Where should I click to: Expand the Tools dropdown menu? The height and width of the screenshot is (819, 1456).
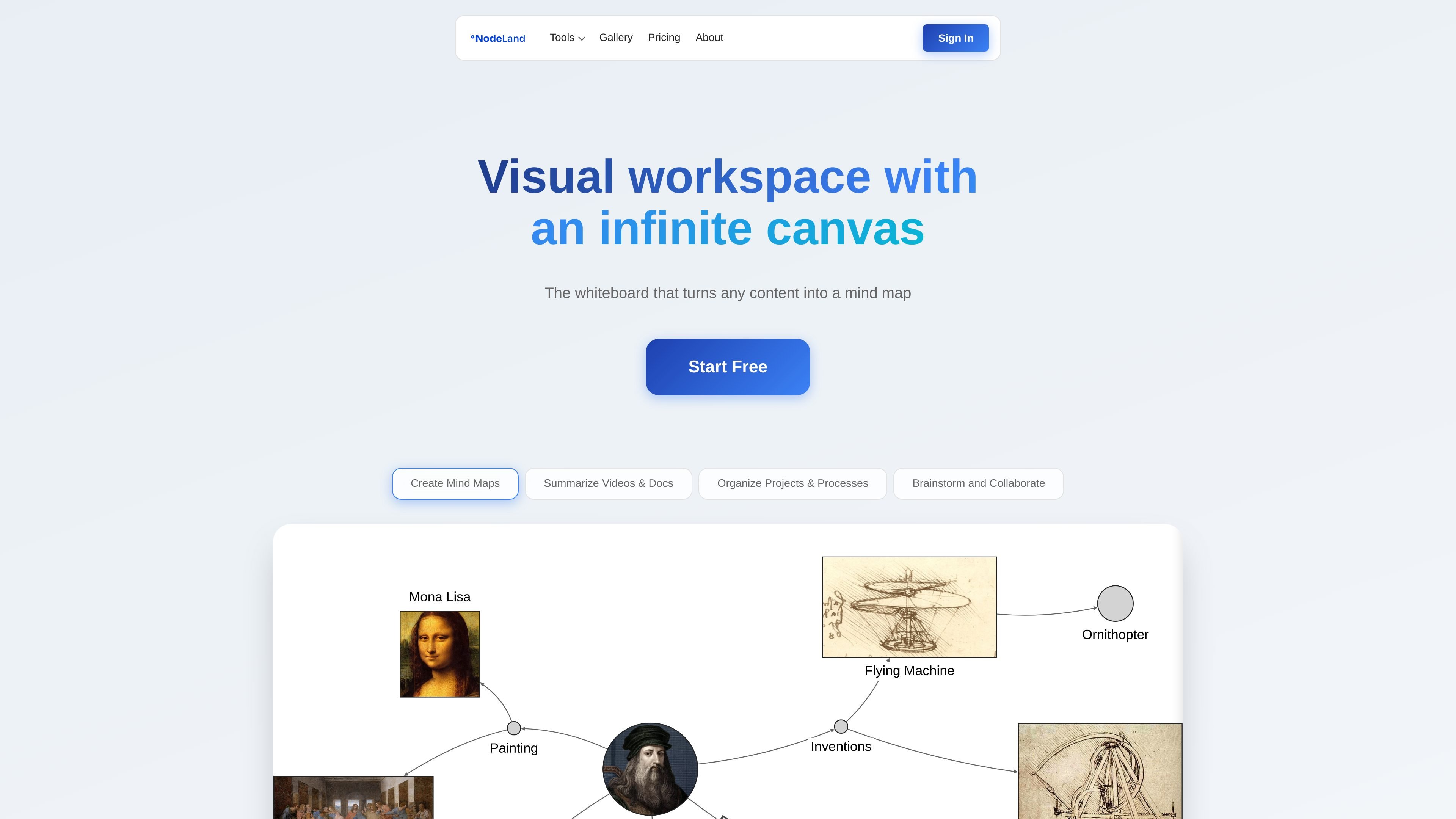click(567, 38)
